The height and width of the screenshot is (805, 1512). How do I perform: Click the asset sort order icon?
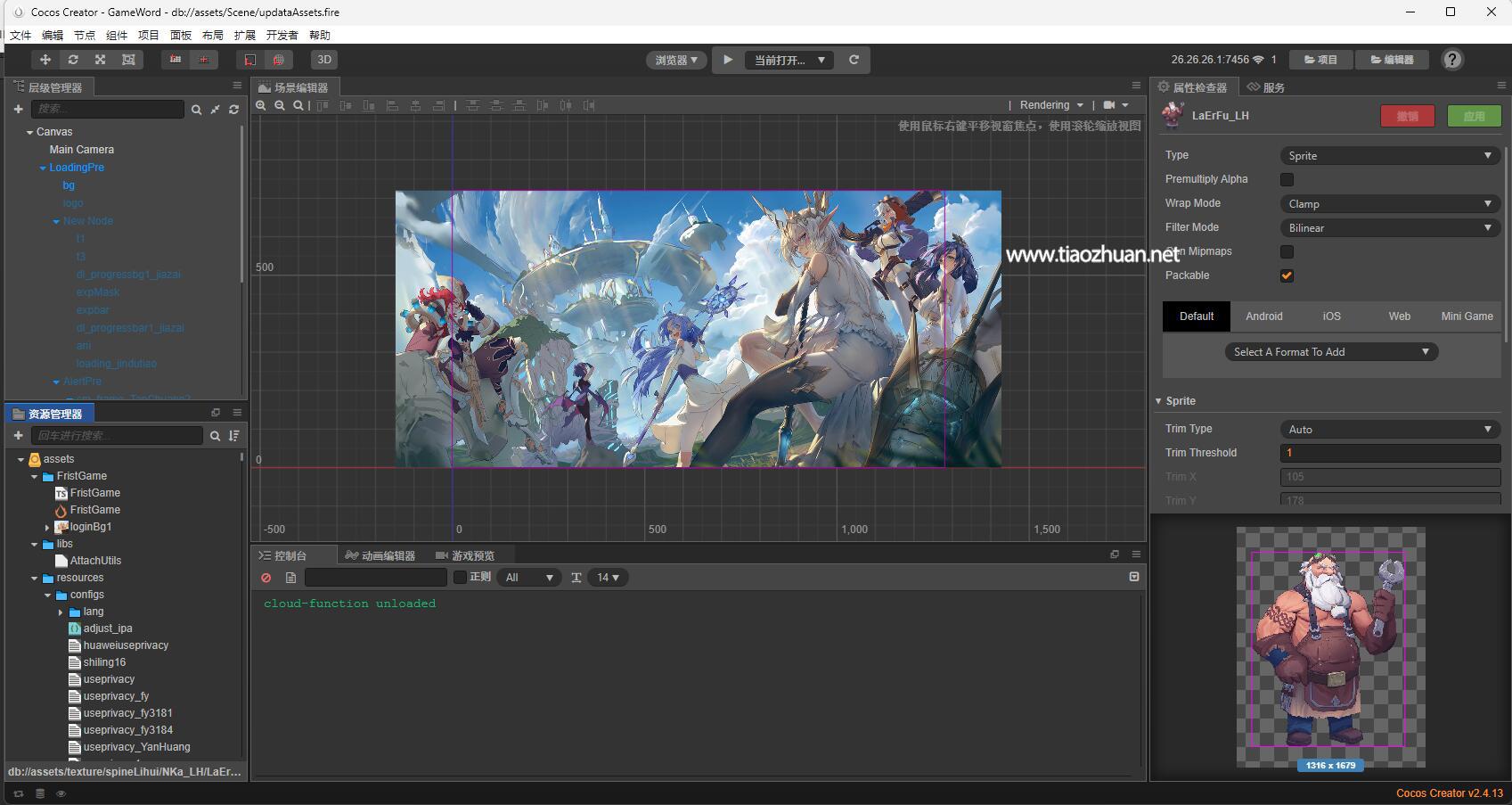coord(233,436)
